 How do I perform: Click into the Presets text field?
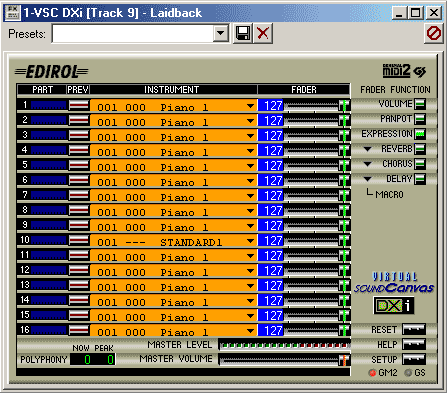[x=133, y=33]
